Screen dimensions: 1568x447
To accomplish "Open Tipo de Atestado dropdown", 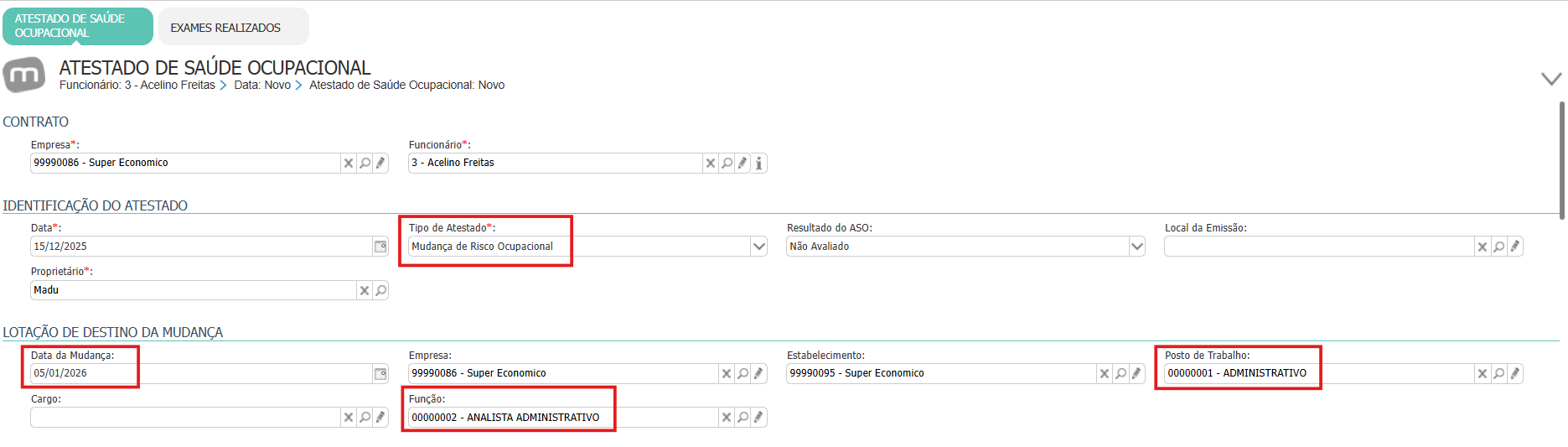I will tap(758, 247).
